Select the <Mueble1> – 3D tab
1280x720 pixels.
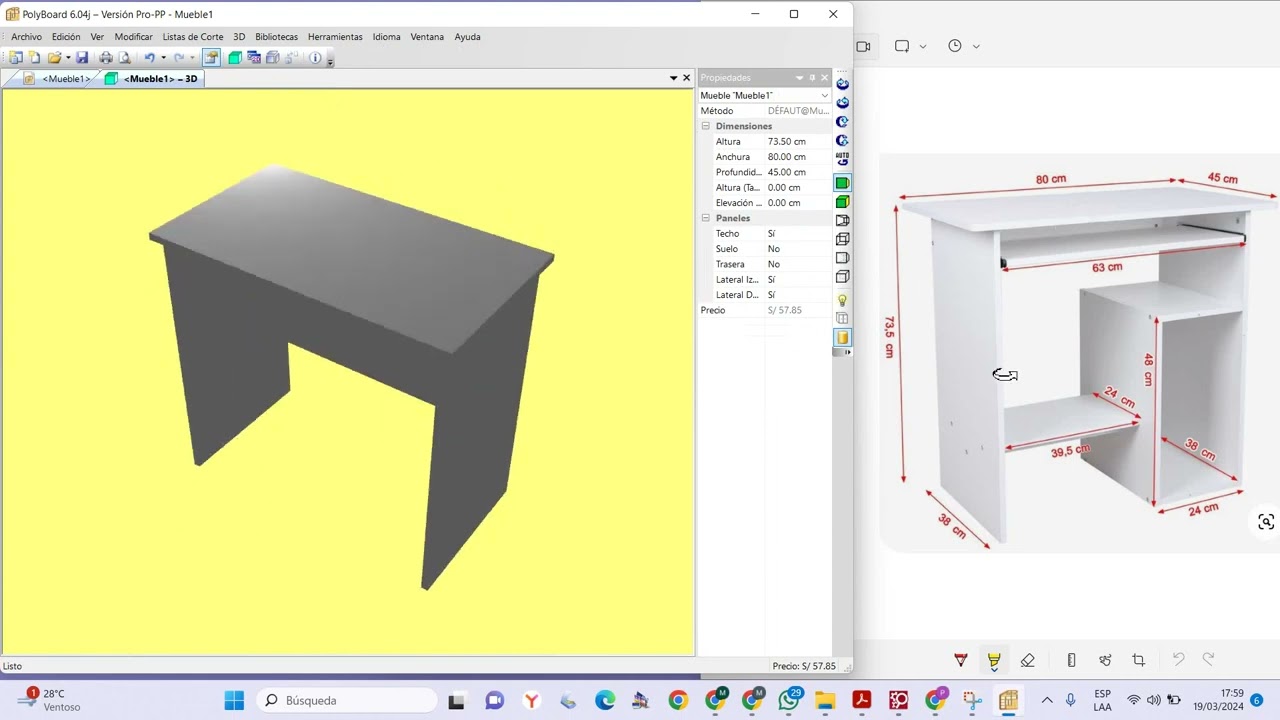click(151, 78)
